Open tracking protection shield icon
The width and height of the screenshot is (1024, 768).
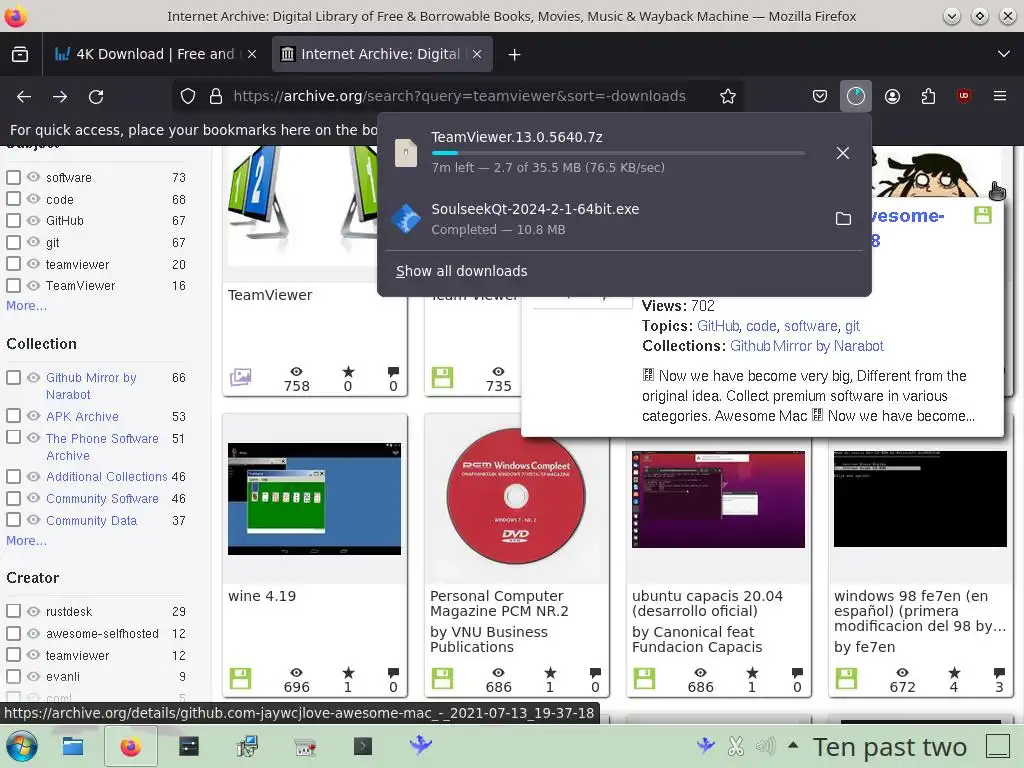click(188, 97)
